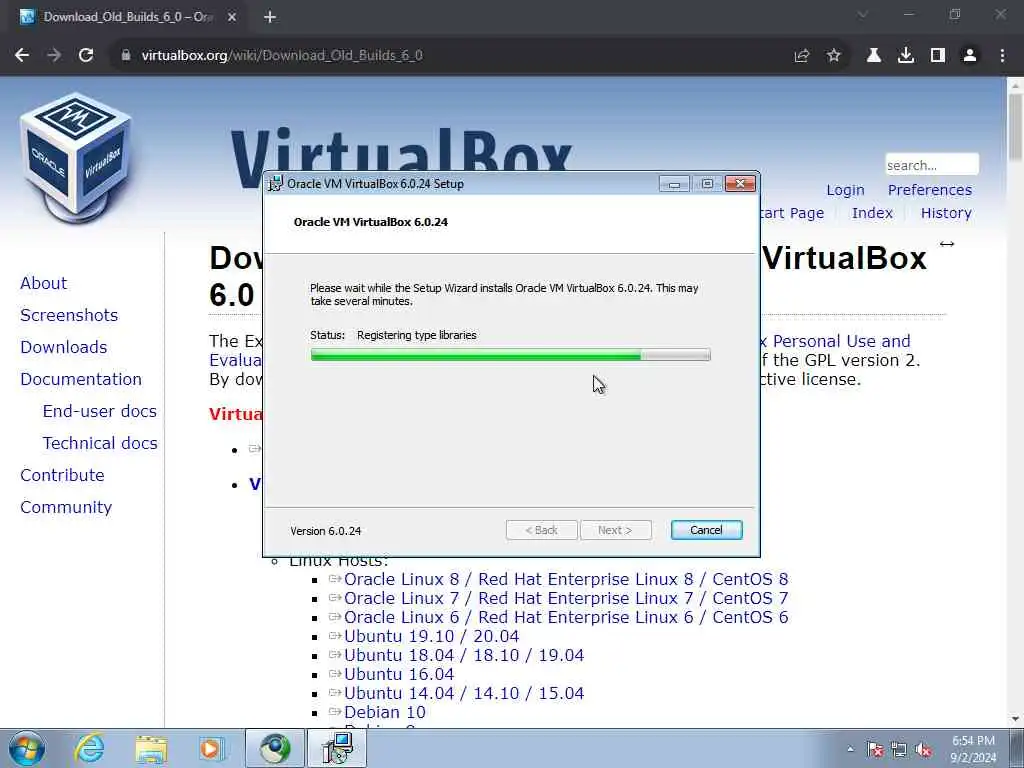The image size is (1024, 768).
Task: Open the Community sidebar link
Action: point(65,507)
